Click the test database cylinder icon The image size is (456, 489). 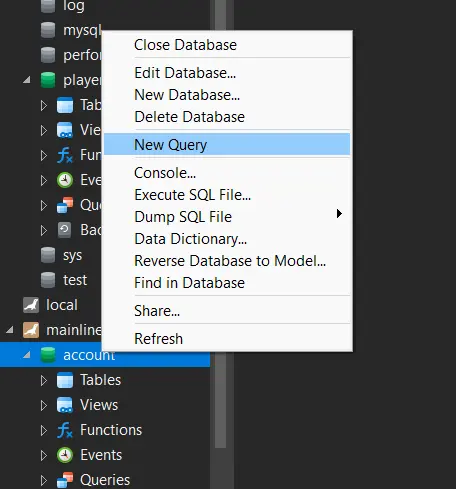48,280
